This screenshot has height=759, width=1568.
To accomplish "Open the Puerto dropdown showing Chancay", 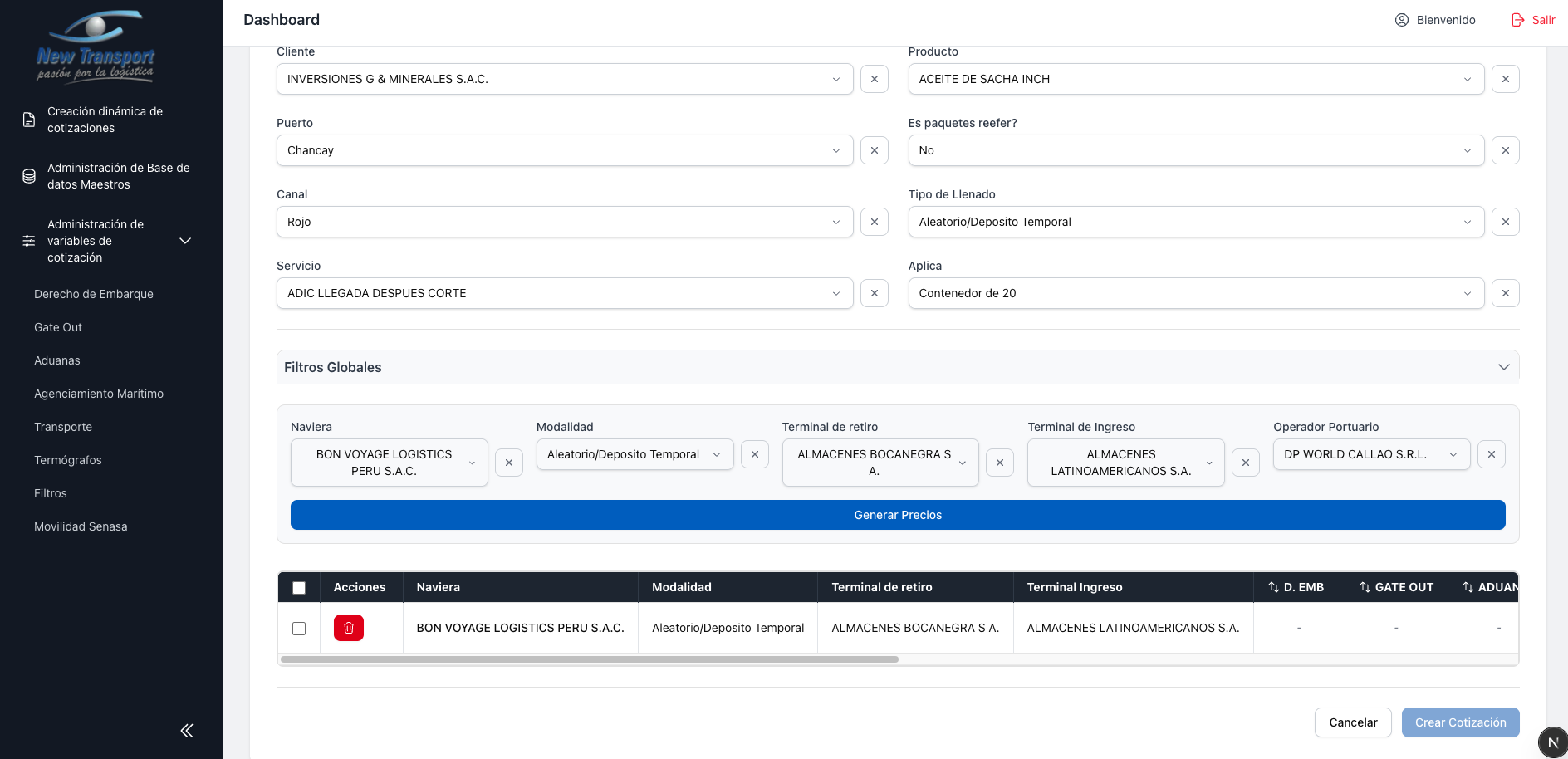I will 564,150.
